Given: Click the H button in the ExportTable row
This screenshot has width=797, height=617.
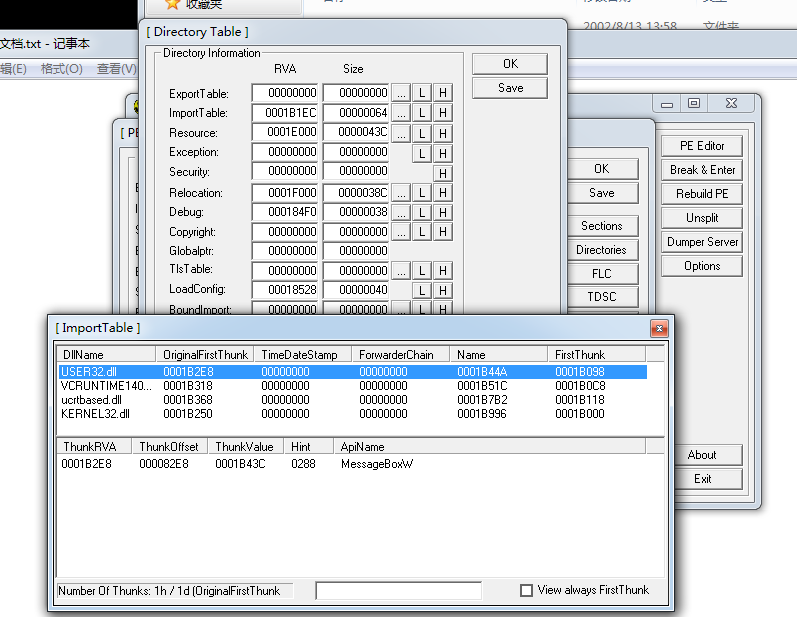Looking at the screenshot, I should [443, 93].
